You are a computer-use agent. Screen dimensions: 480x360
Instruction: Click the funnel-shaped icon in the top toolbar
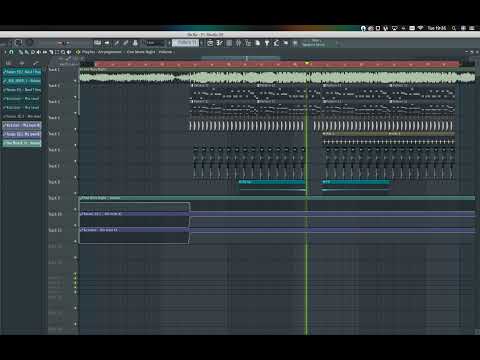[267, 43]
